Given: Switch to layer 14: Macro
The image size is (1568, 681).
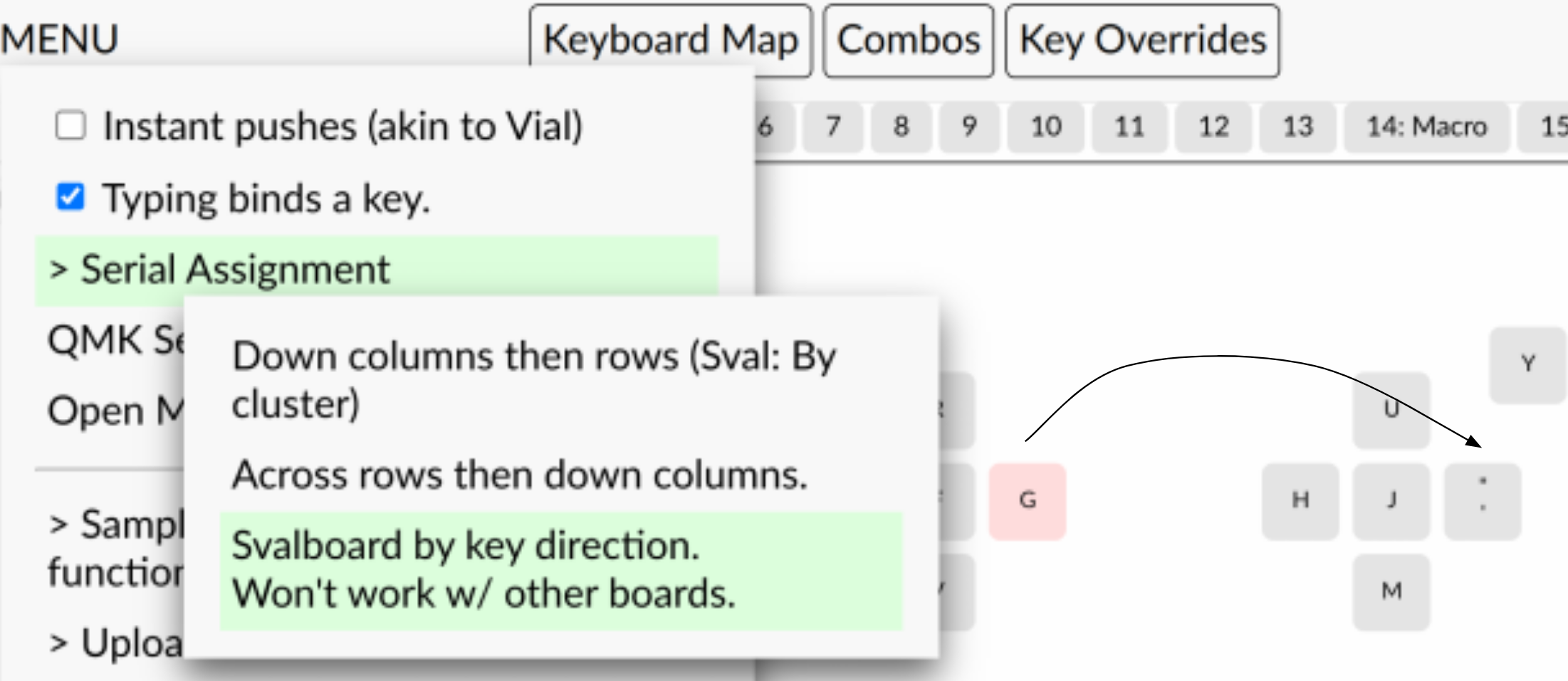Looking at the screenshot, I should pyautogui.click(x=1426, y=127).
